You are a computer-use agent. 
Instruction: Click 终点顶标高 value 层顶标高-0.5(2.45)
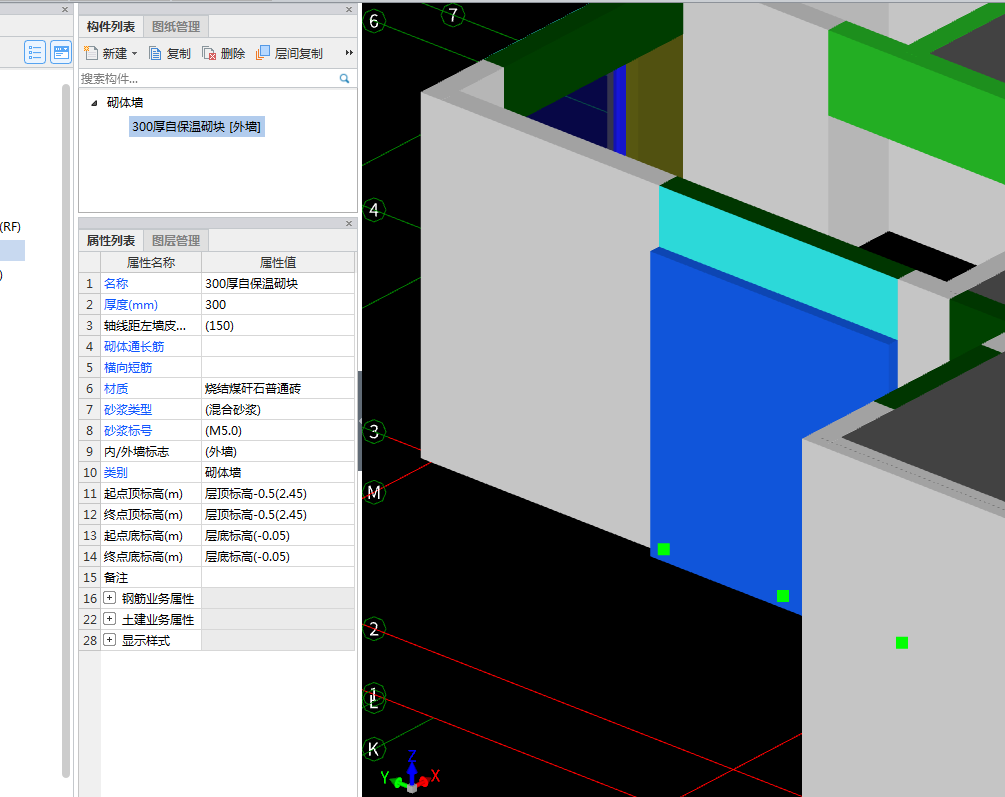(x=278, y=515)
